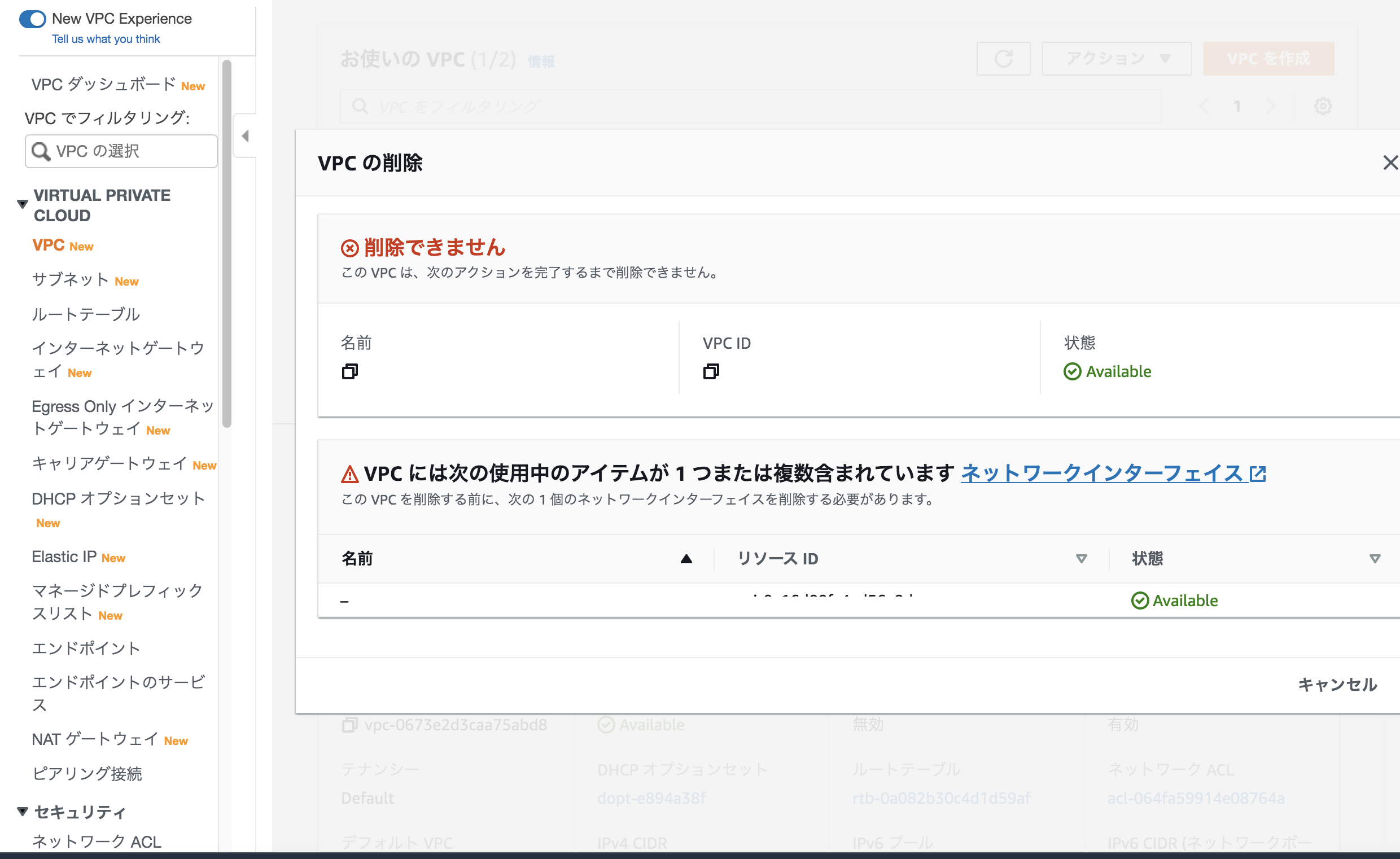Sort the 名前 column using the ascending arrow
Screen dimensions: 1400x859
click(x=686, y=559)
